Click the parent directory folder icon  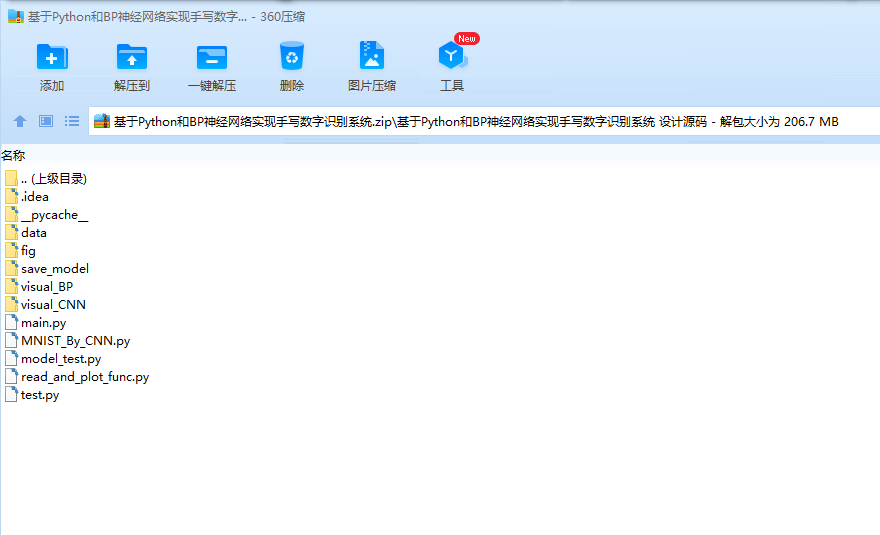11,179
